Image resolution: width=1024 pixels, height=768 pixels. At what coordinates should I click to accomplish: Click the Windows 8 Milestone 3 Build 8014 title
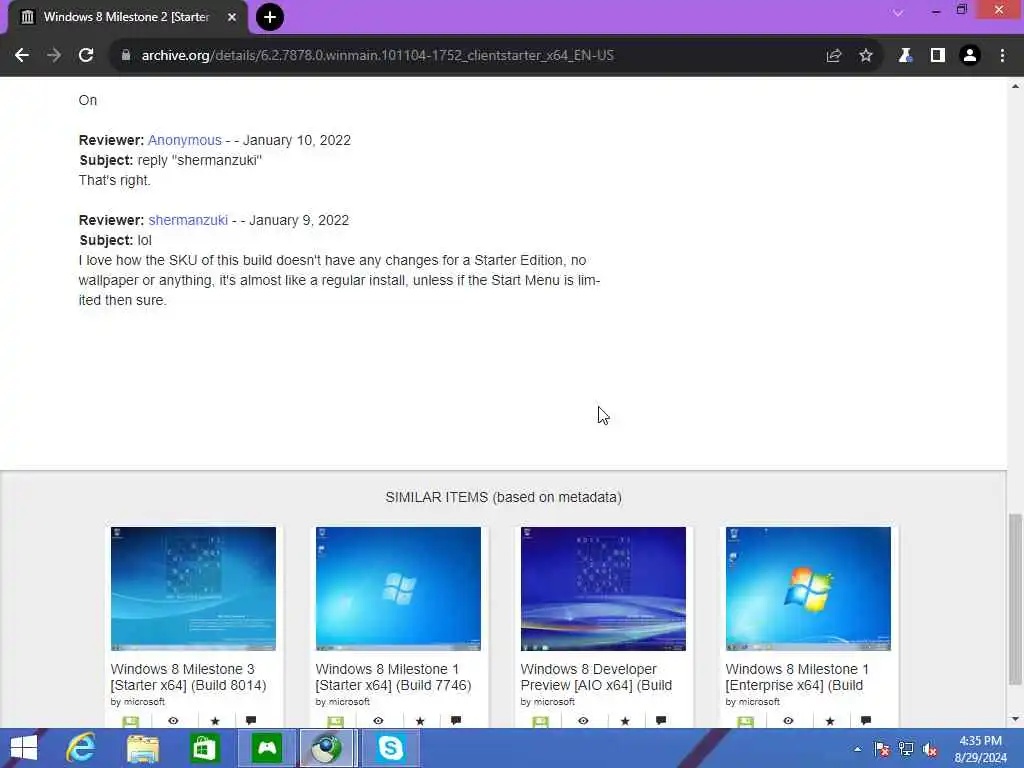pyautogui.click(x=189, y=677)
